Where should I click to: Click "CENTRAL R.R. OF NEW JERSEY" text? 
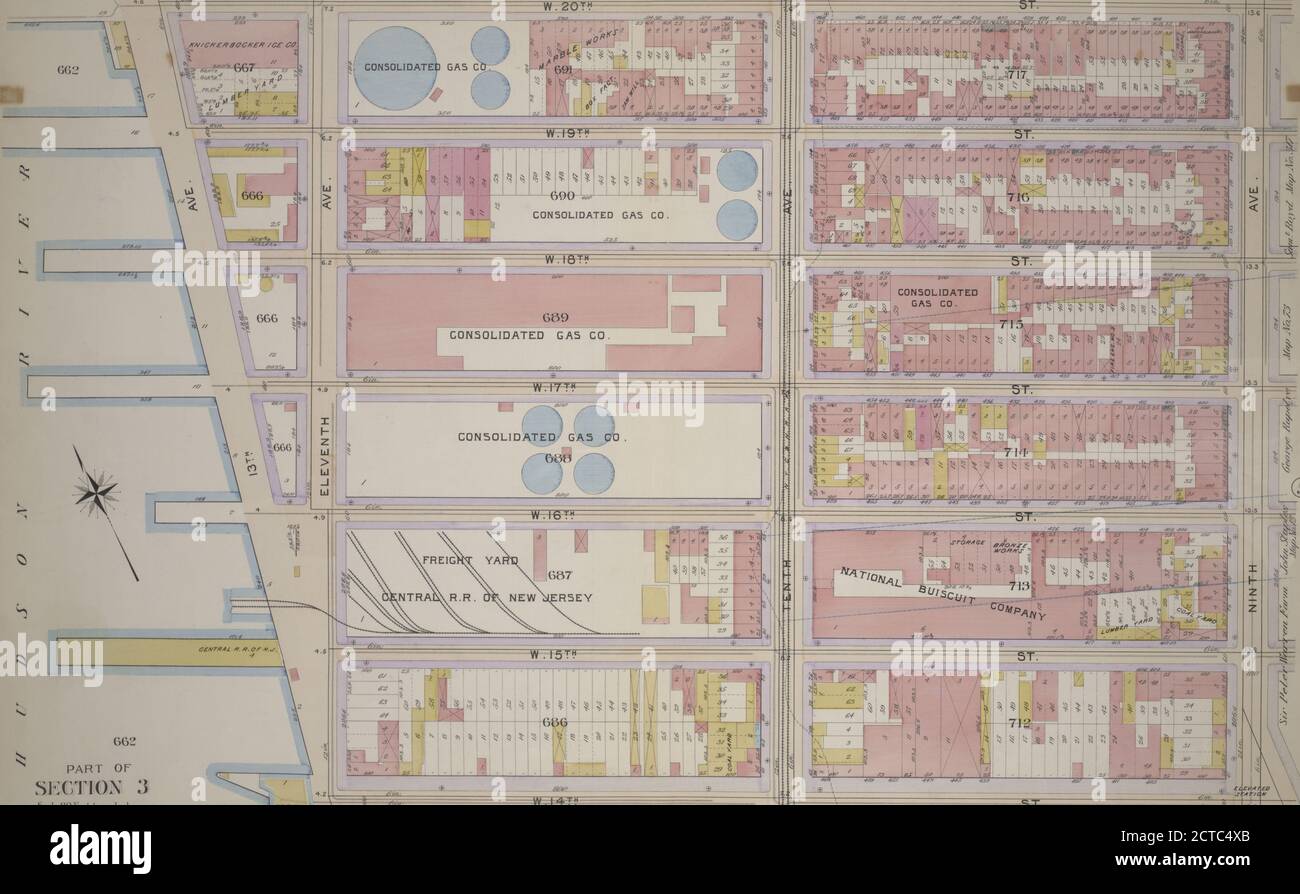coord(487,598)
